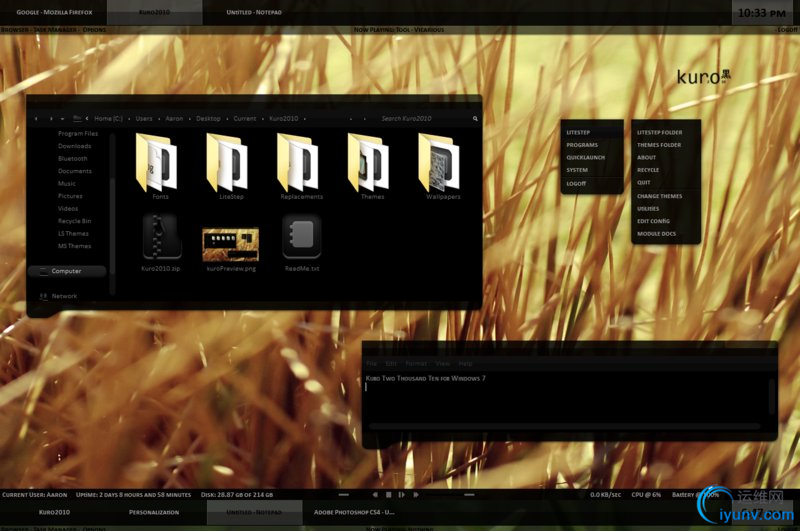Click Notepad's horizontal scrollbar
Image resolution: width=800 pixels, height=531 pixels.
(564, 426)
